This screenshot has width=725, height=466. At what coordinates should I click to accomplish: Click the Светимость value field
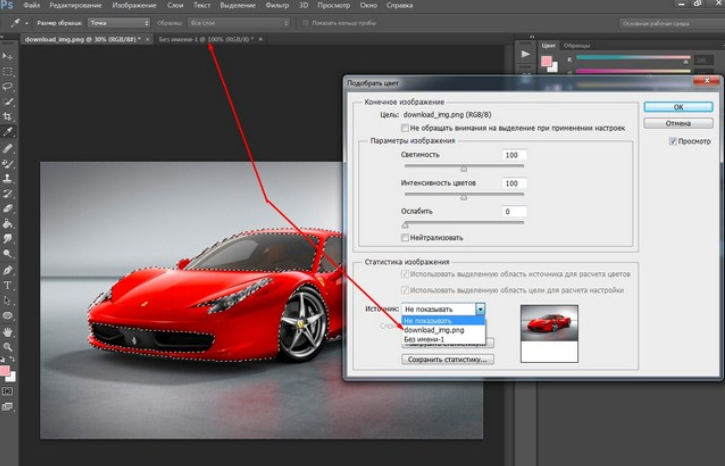tap(514, 155)
